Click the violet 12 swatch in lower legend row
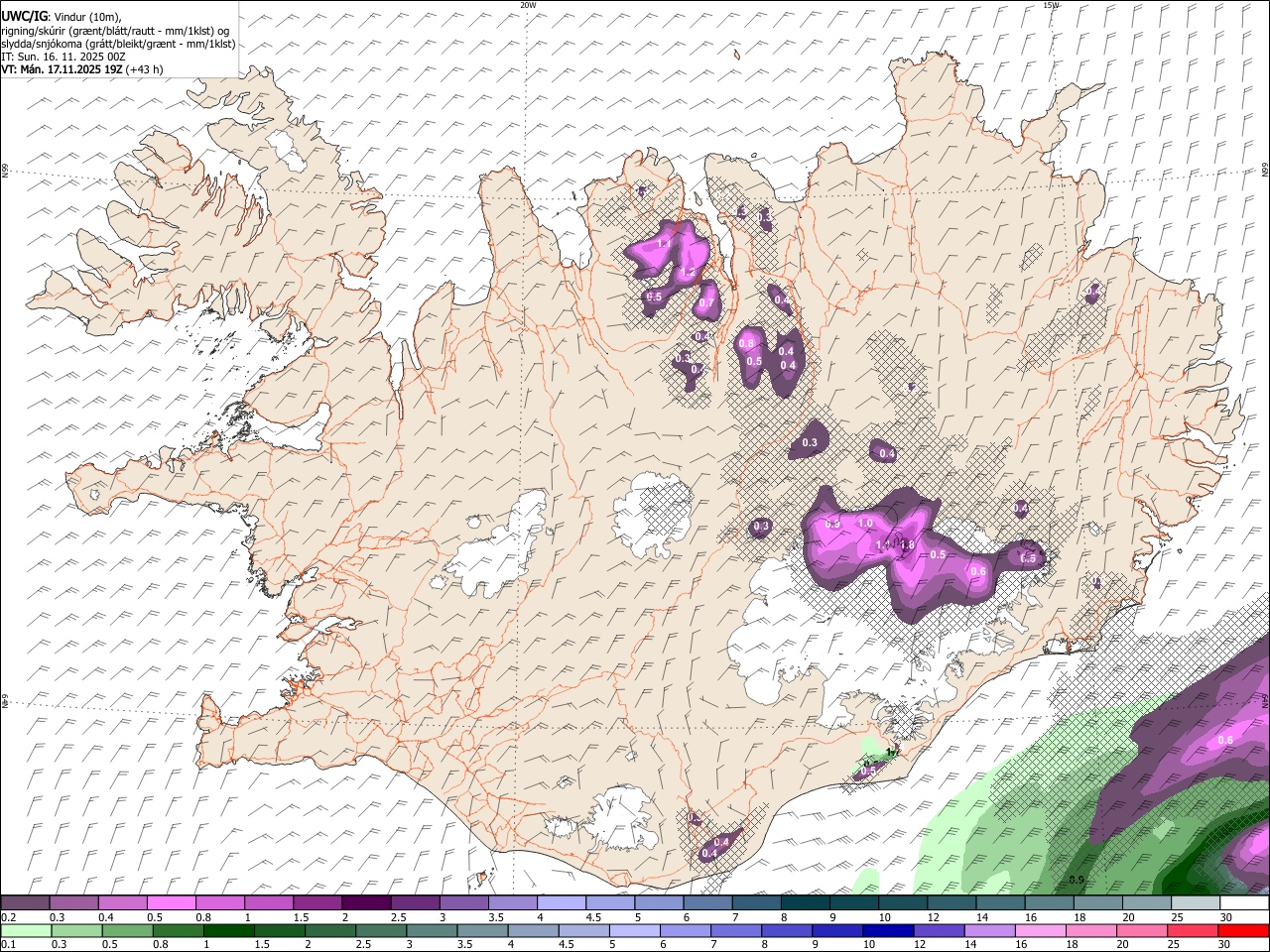 [940, 930]
